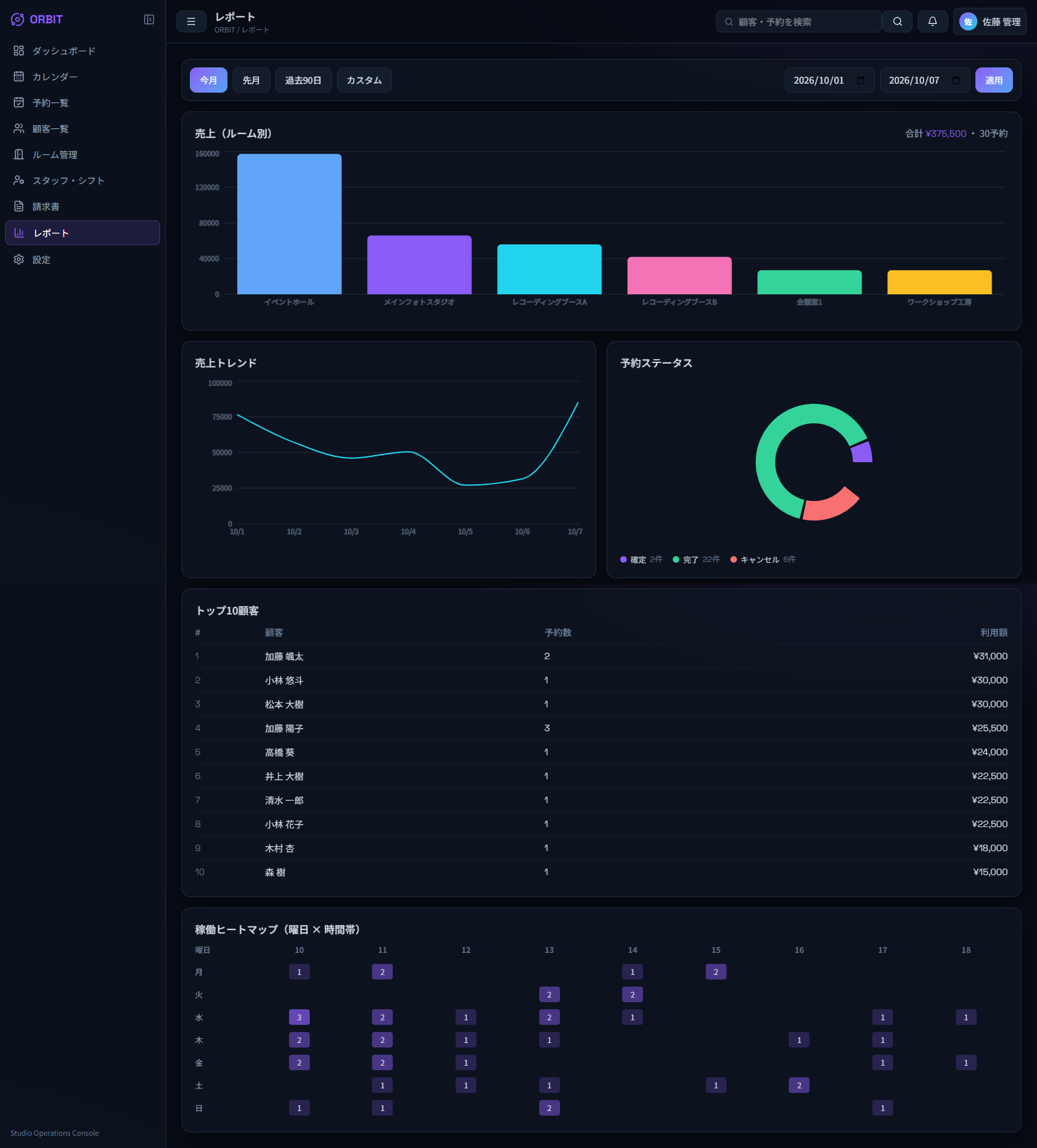Image resolution: width=1037 pixels, height=1148 pixels.
Task: Open calendar picker for start date 2026/10/01
Action: pyautogui.click(x=861, y=80)
